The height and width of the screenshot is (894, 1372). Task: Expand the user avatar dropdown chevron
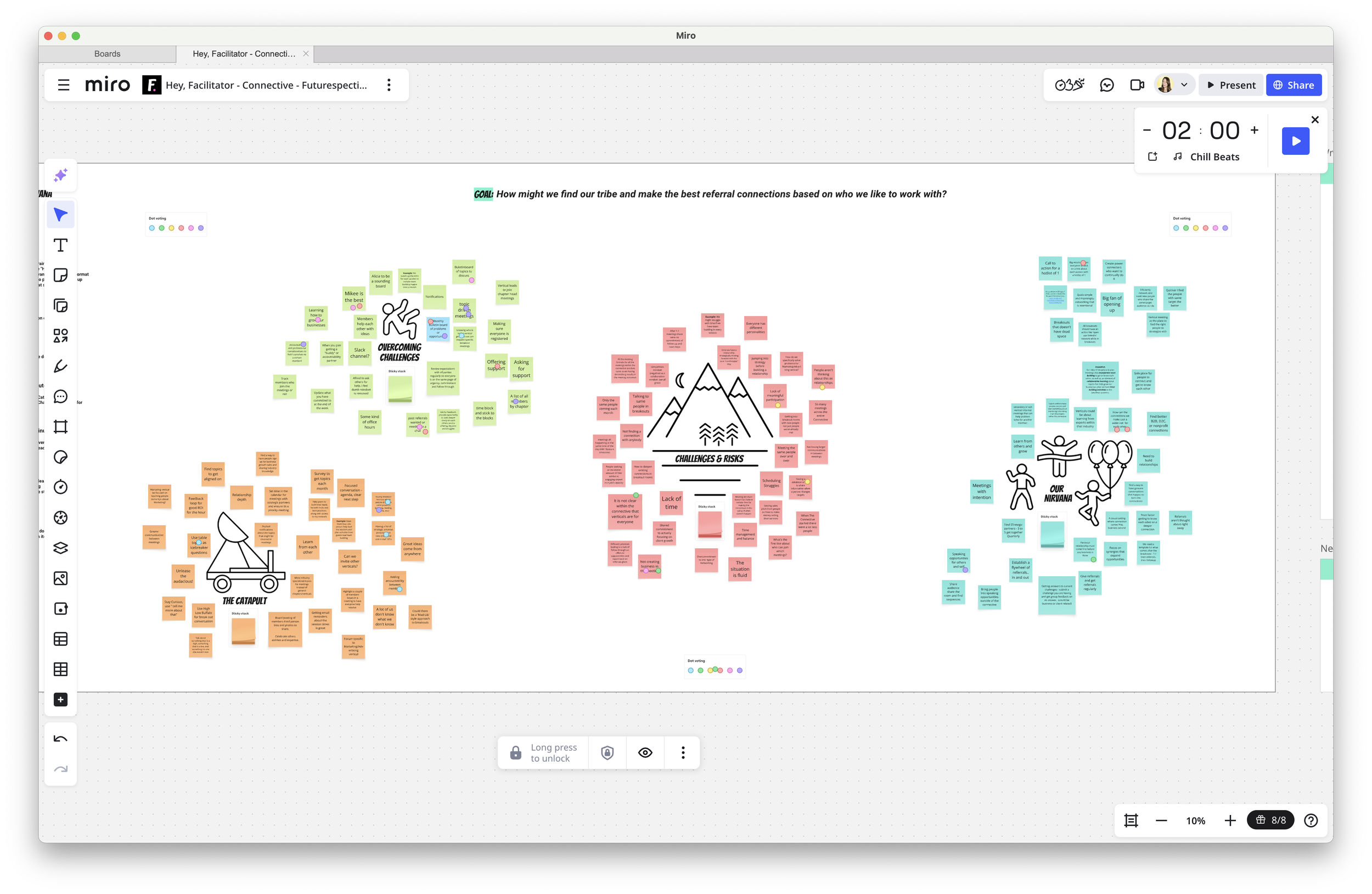click(x=1184, y=85)
